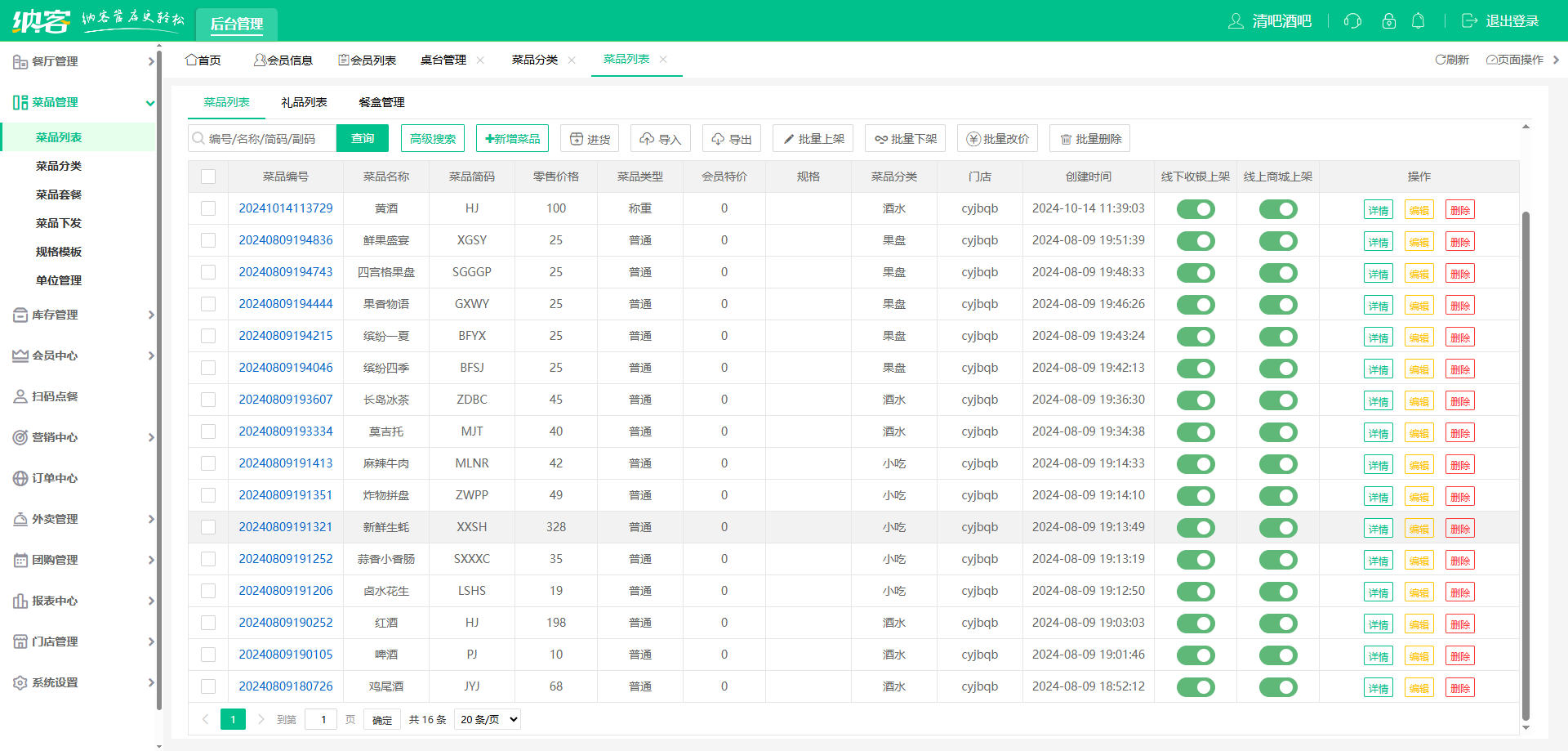Click 批量删除 to batch delete dishes
Image resolution: width=1568 pixels, height=751 pixels.
[1089, 138]
